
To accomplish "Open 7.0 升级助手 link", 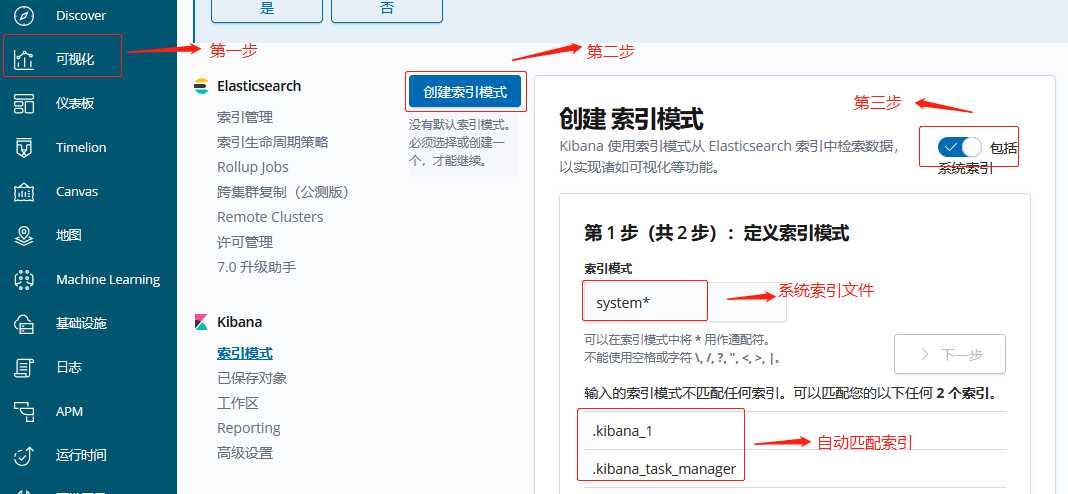I will click(x=257, y=267).
